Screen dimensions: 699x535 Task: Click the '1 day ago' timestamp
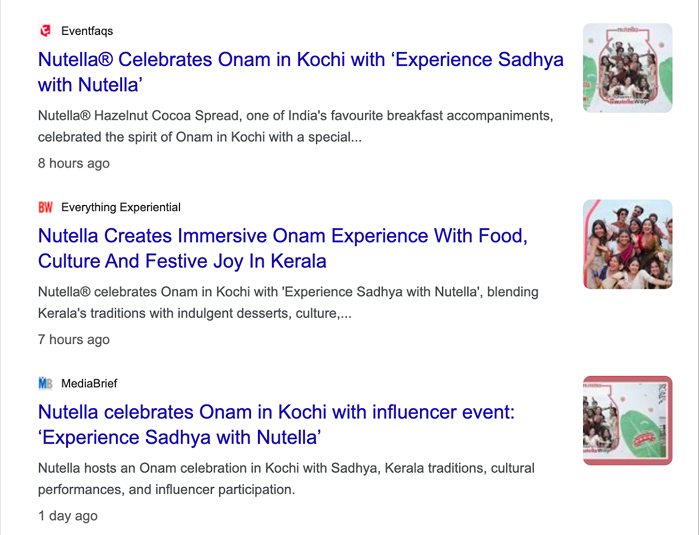click(68, 516)
